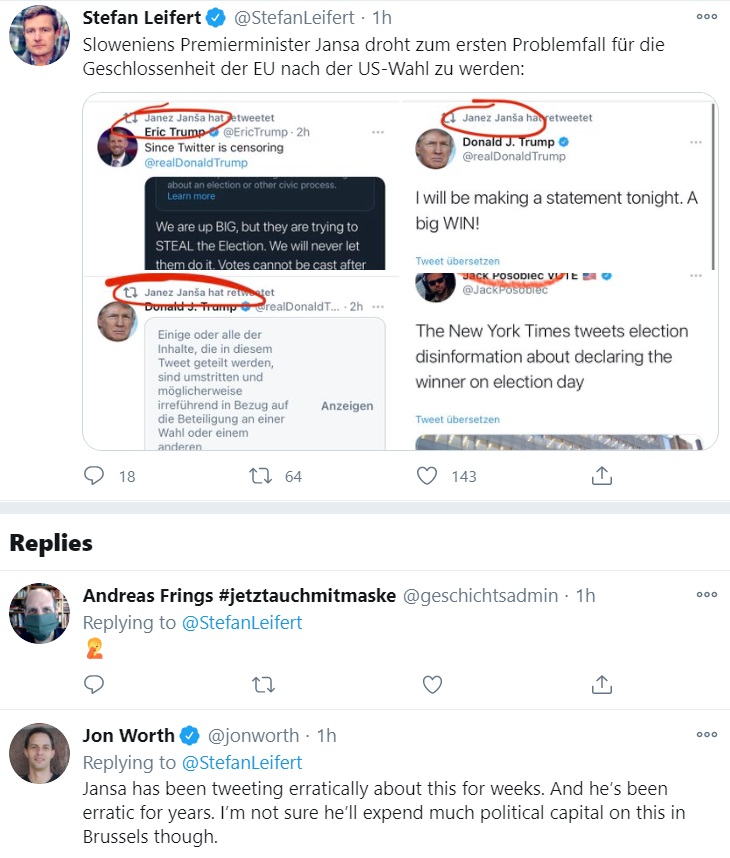Retweet Stefan Leifert's tweet
The image size is (730, 858).
[261, 476]
